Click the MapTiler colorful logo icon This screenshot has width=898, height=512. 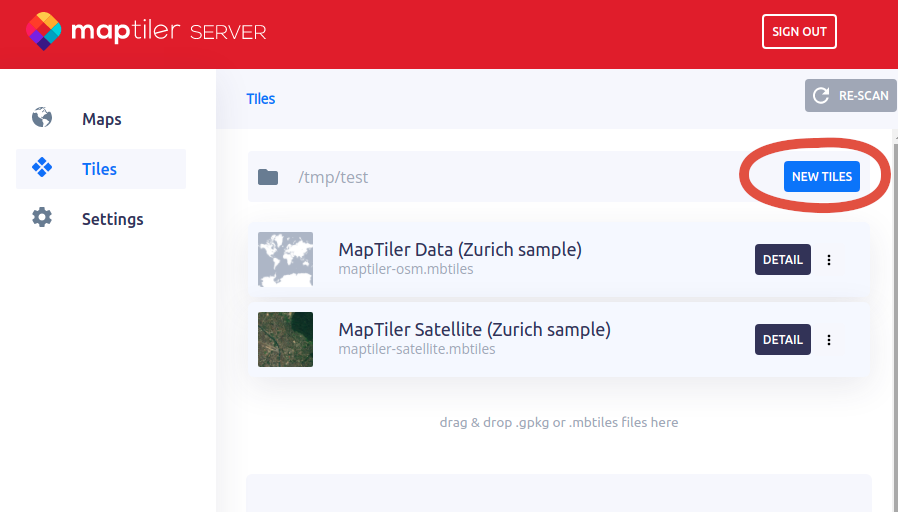click(43, 31)
